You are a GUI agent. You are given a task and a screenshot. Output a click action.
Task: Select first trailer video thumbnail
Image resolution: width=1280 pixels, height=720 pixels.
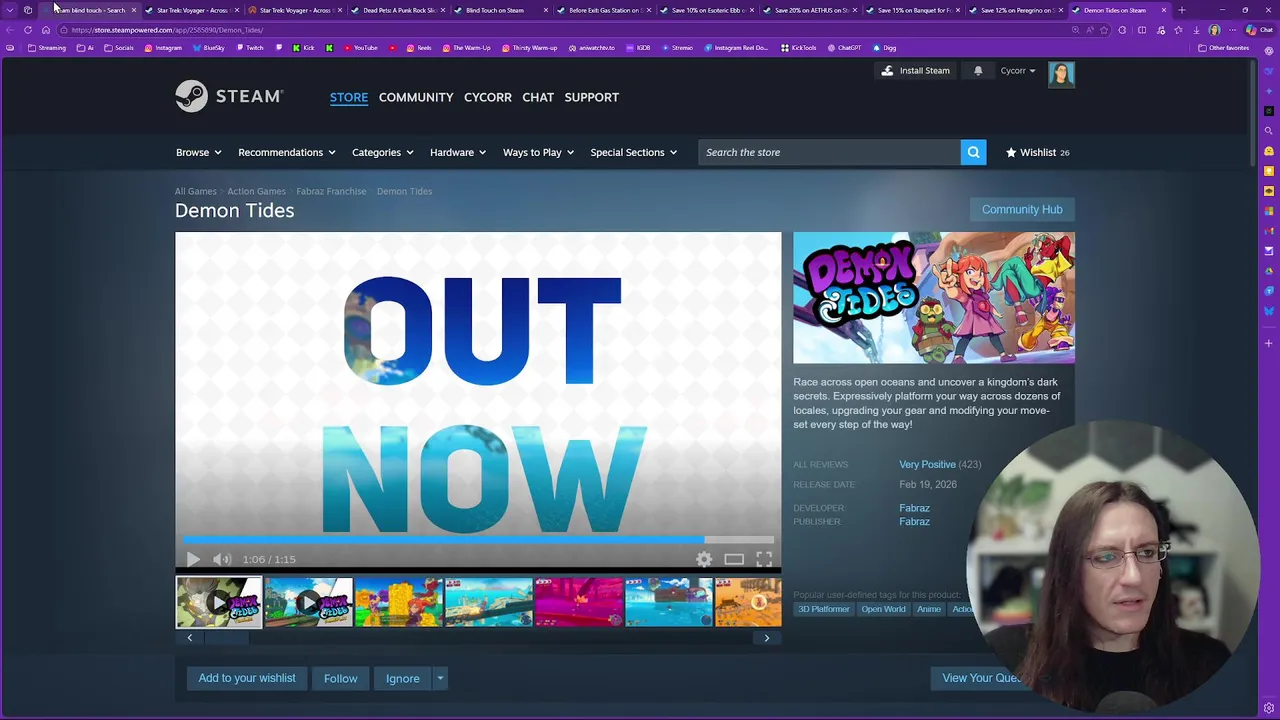pyautogui.click(x=219, y=603)
